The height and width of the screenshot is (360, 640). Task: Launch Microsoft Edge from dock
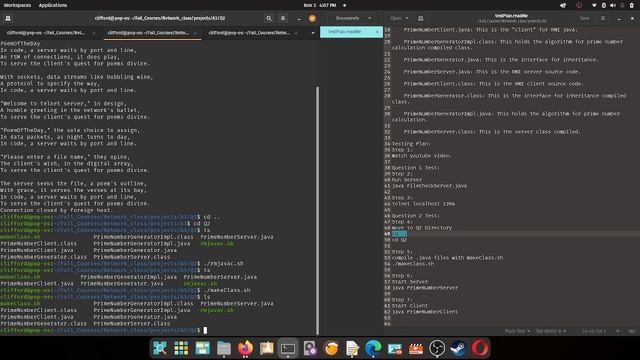point(373,348)
